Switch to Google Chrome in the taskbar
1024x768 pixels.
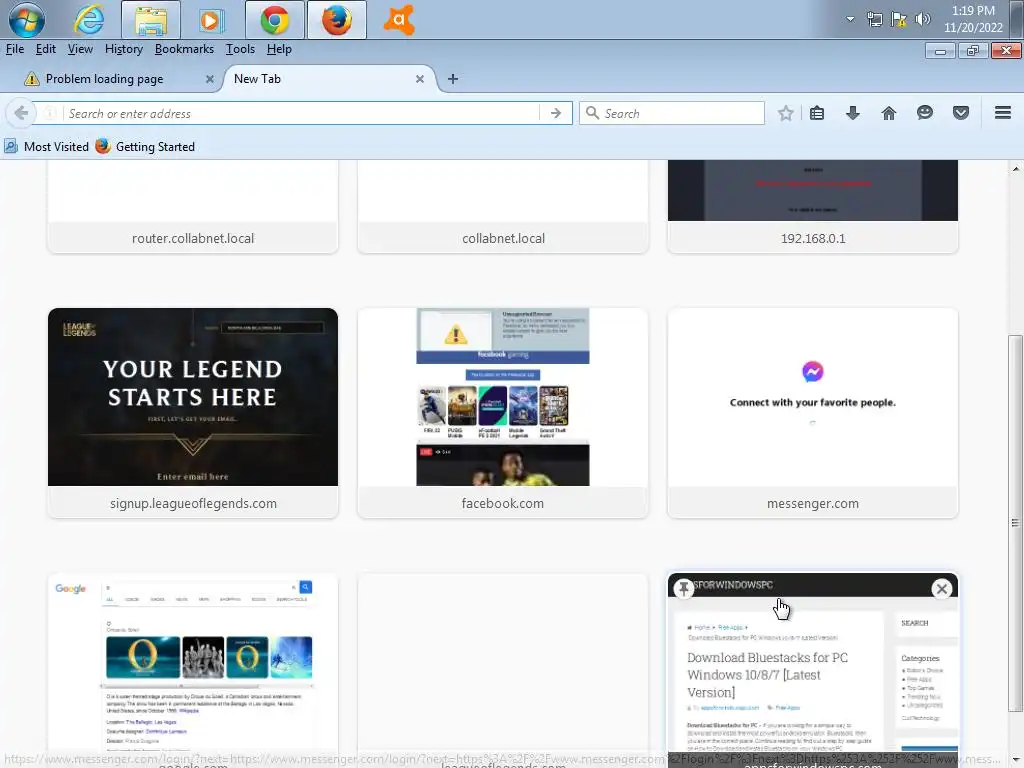[275, 20]
